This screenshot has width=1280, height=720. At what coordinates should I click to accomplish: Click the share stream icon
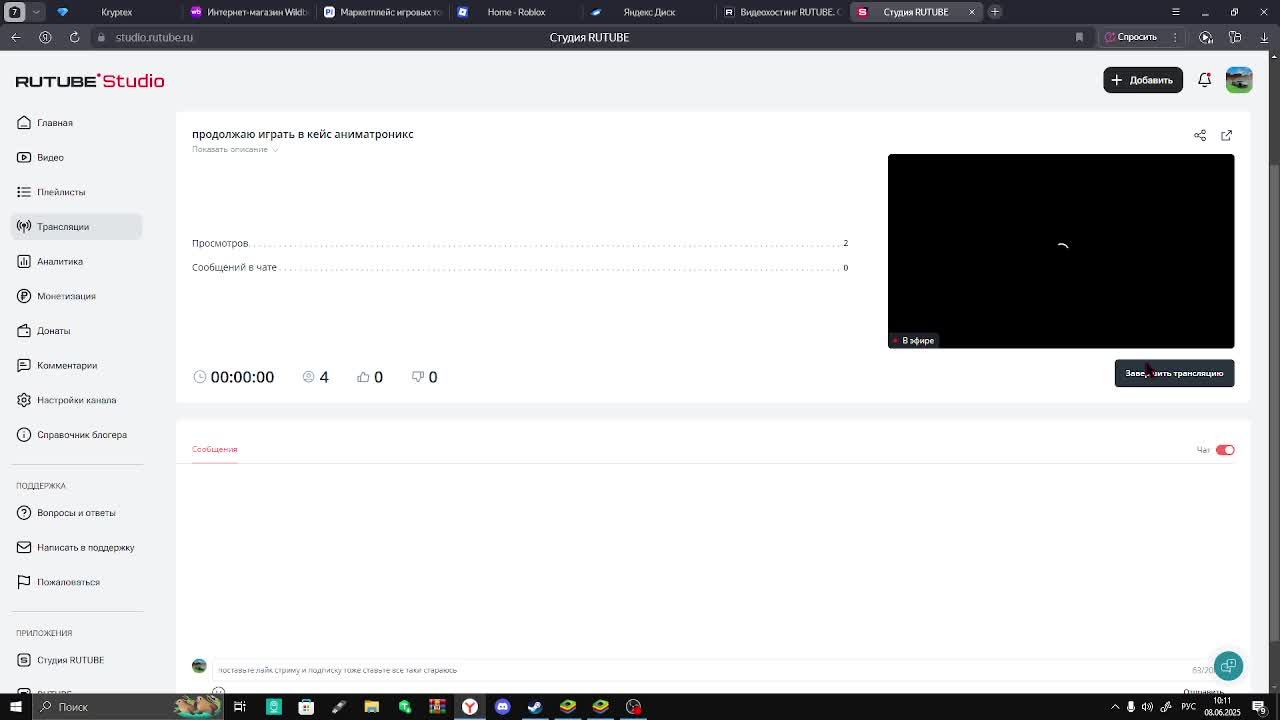coord(1200,135)
